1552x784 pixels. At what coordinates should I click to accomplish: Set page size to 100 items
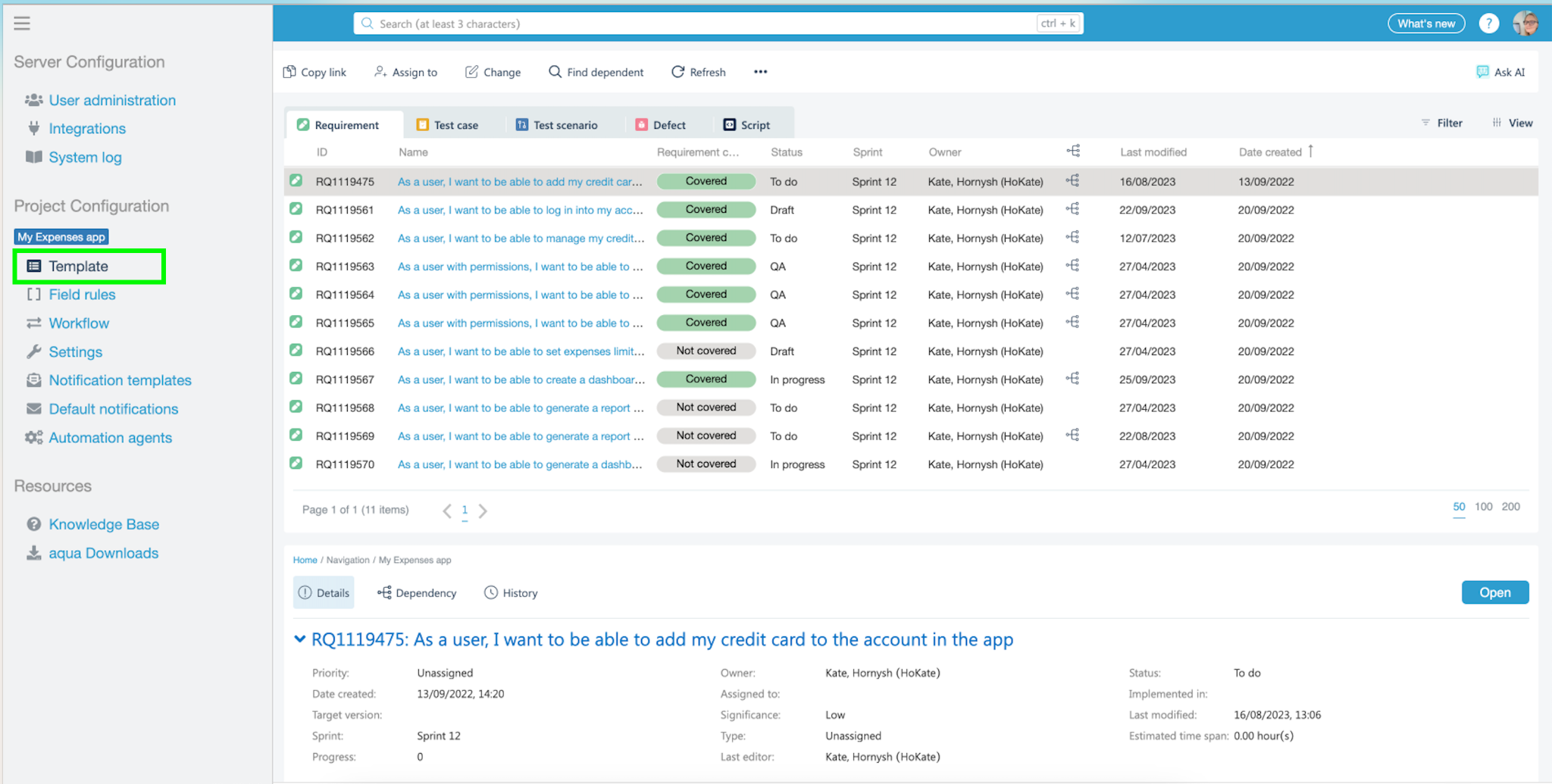1483,507
